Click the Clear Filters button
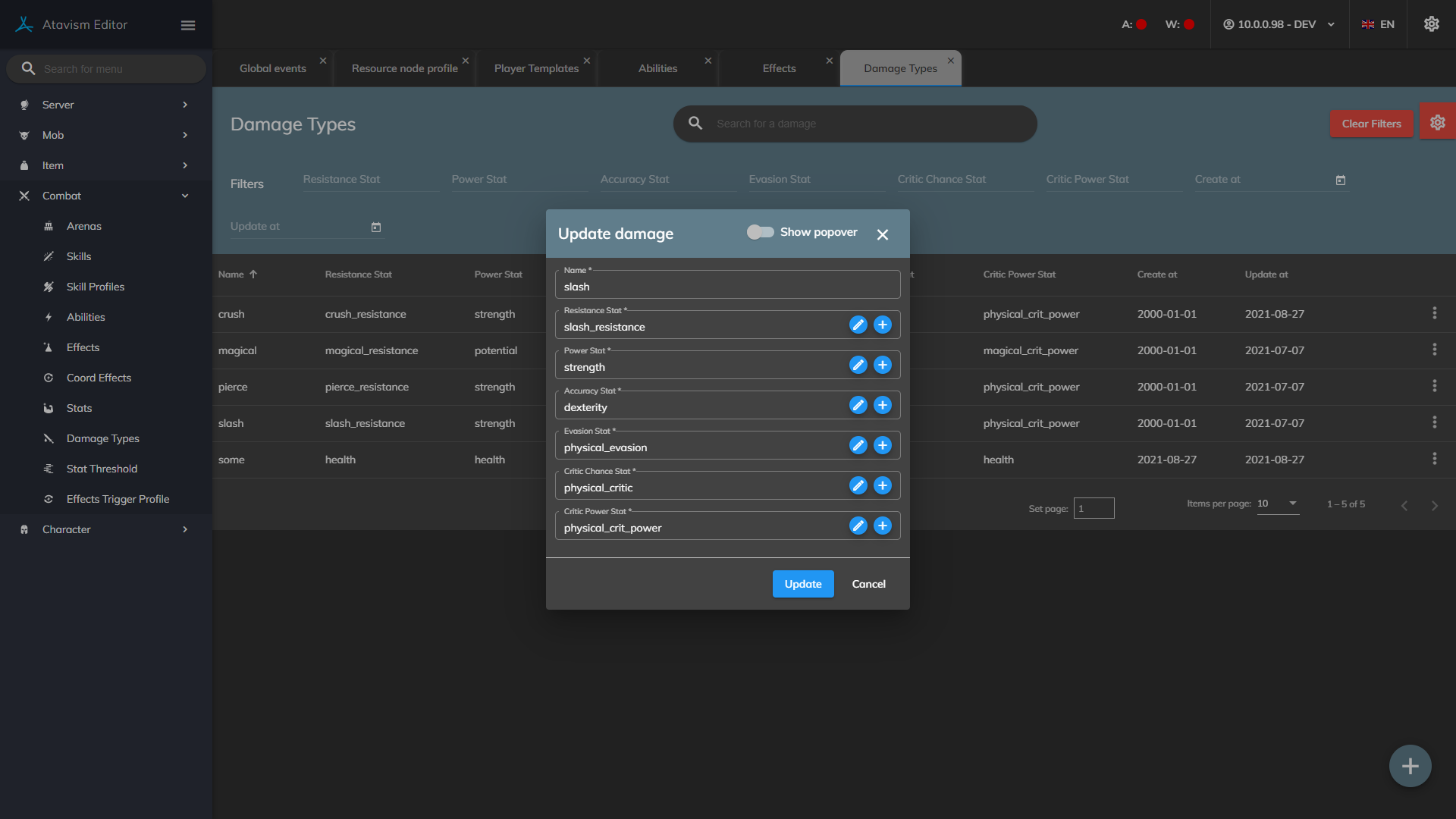This screenshot has height=819, width=1456. coord(1370,124)
